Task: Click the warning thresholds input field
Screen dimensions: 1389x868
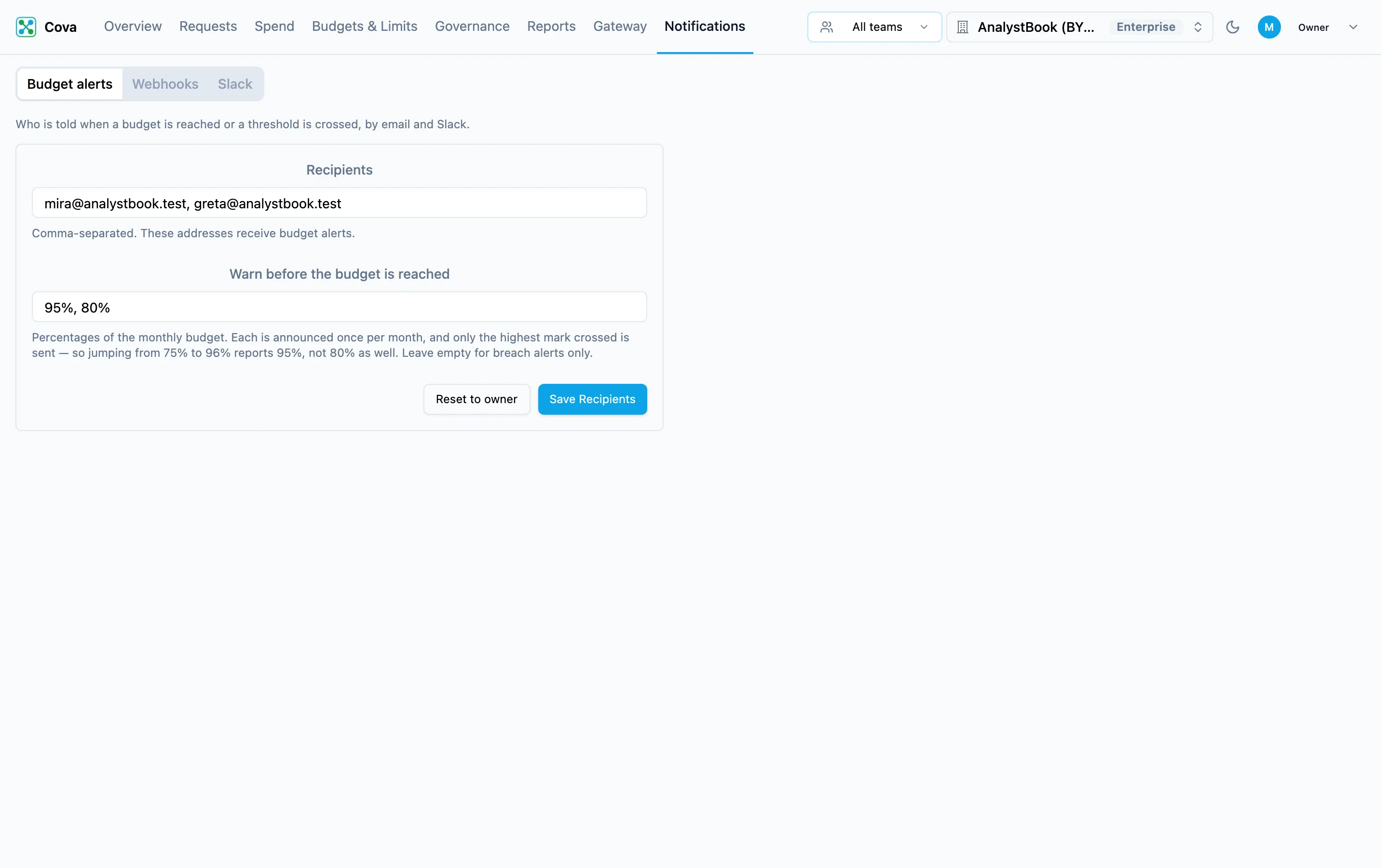Action: [339, 307]
